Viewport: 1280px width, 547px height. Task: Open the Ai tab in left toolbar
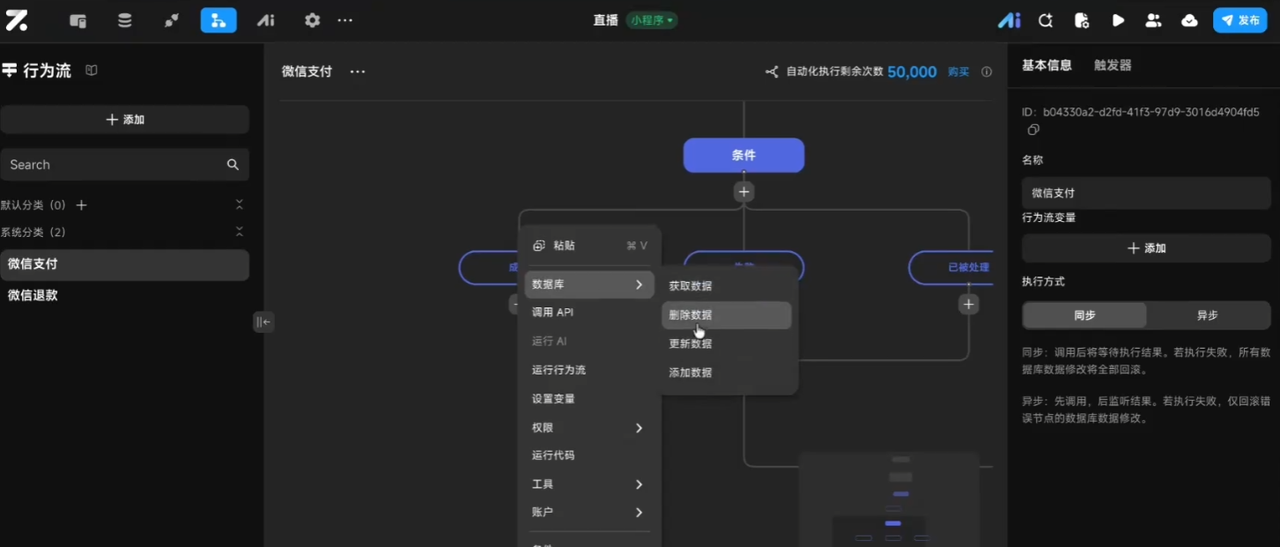(x=265, y=20)
